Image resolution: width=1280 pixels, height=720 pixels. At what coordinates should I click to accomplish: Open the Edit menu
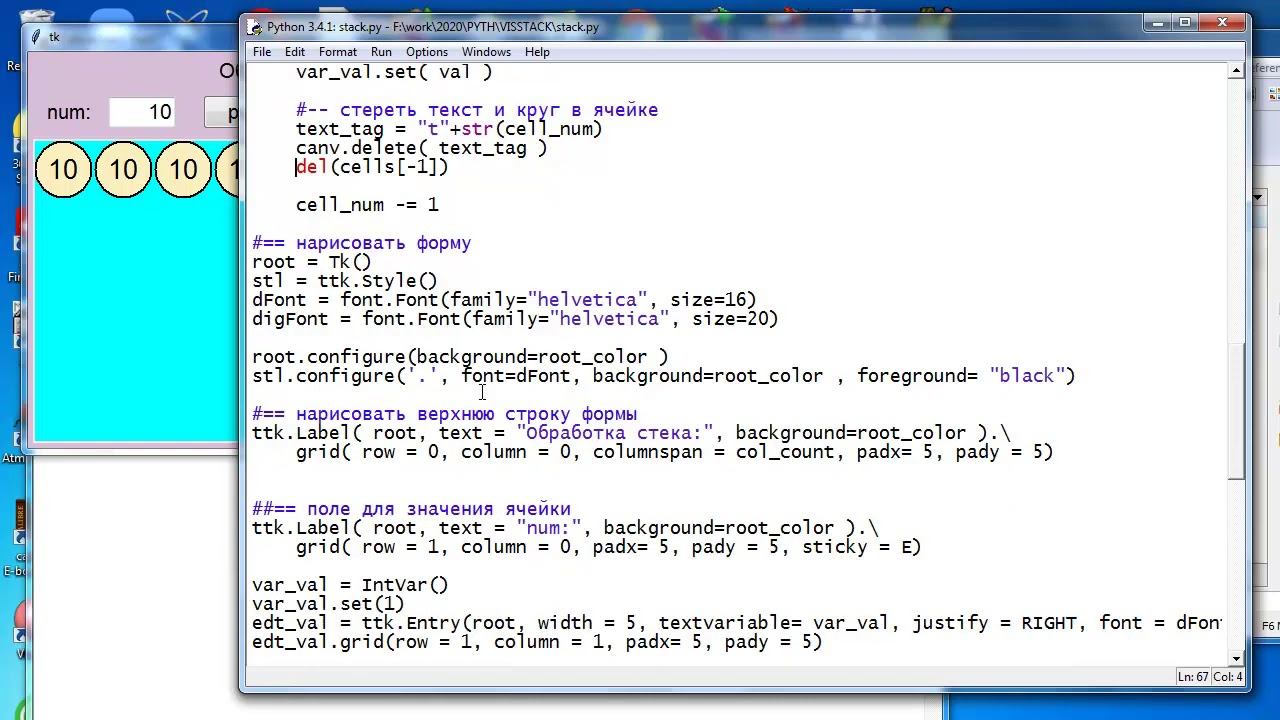pyautogui.click(x=295, y=52)
